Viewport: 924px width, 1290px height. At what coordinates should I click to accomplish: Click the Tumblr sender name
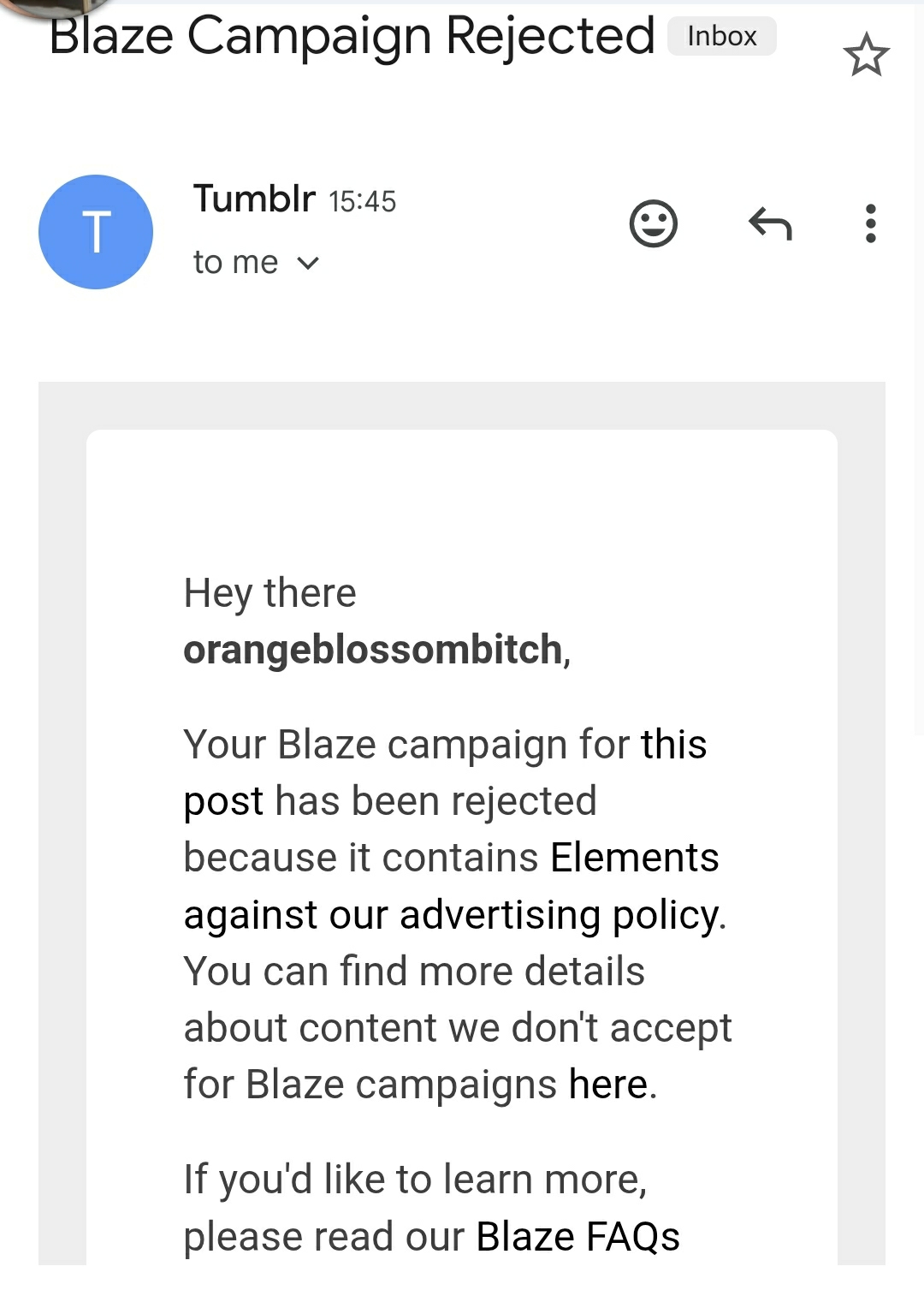point(254,199)
